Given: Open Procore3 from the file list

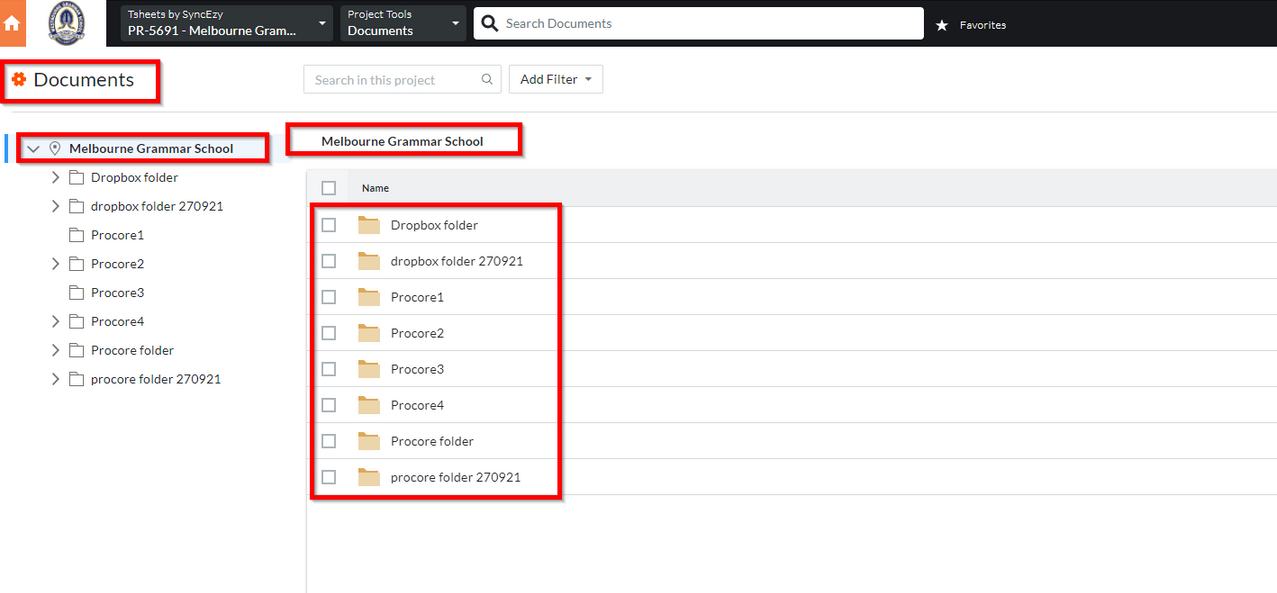Looking at the screenshot, I should coord(417,369).
